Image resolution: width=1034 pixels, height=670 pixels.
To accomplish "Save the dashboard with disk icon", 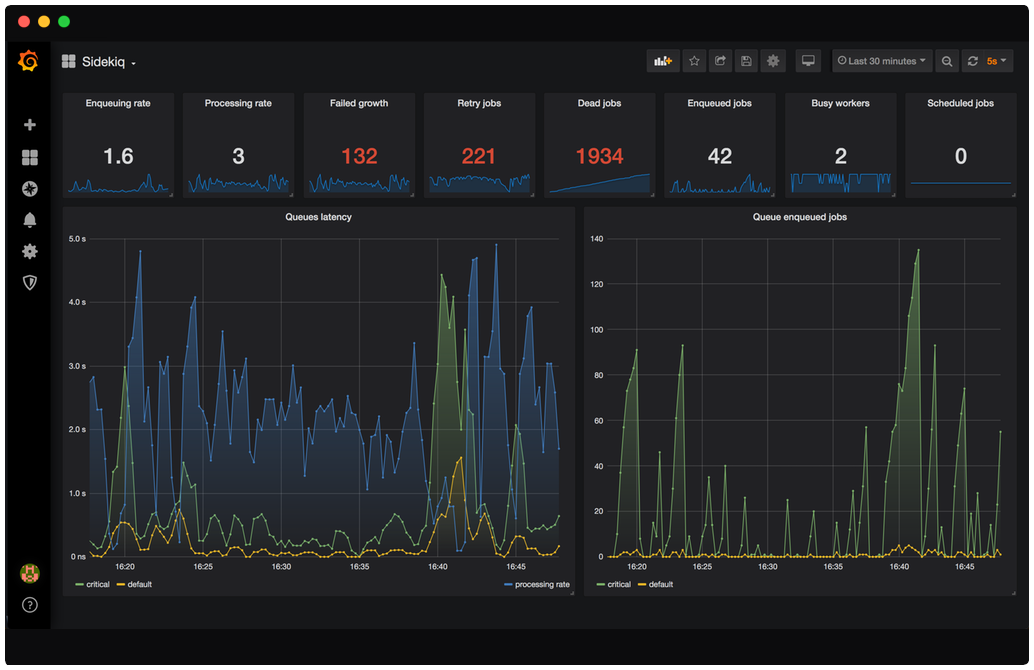I will (746, 61).
